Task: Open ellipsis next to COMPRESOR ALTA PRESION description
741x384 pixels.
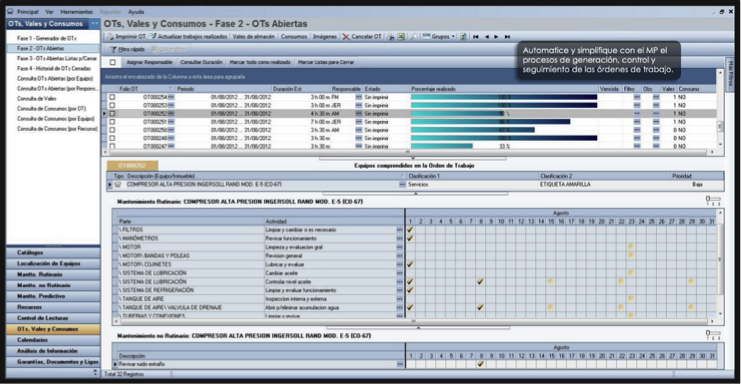Action: click(402, 185)
